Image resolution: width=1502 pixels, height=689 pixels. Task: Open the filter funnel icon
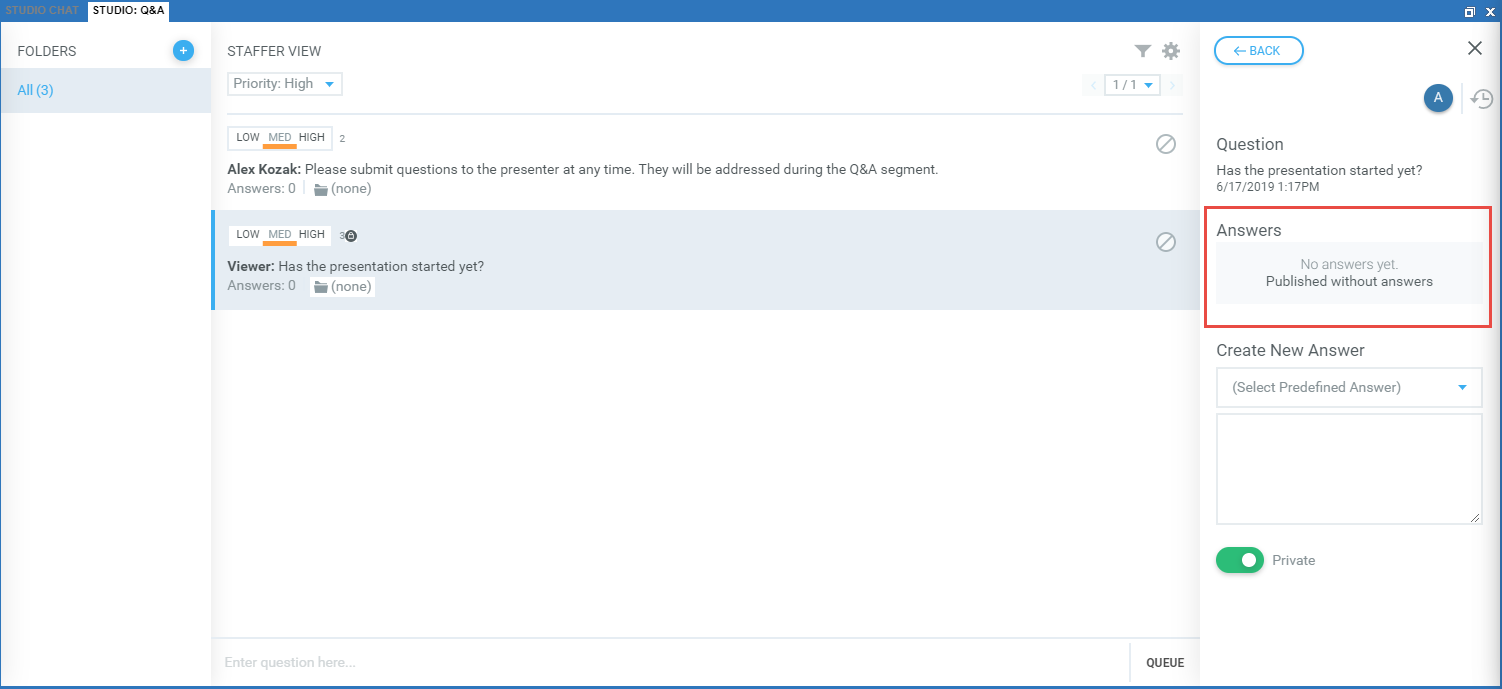click(1142, 51)
